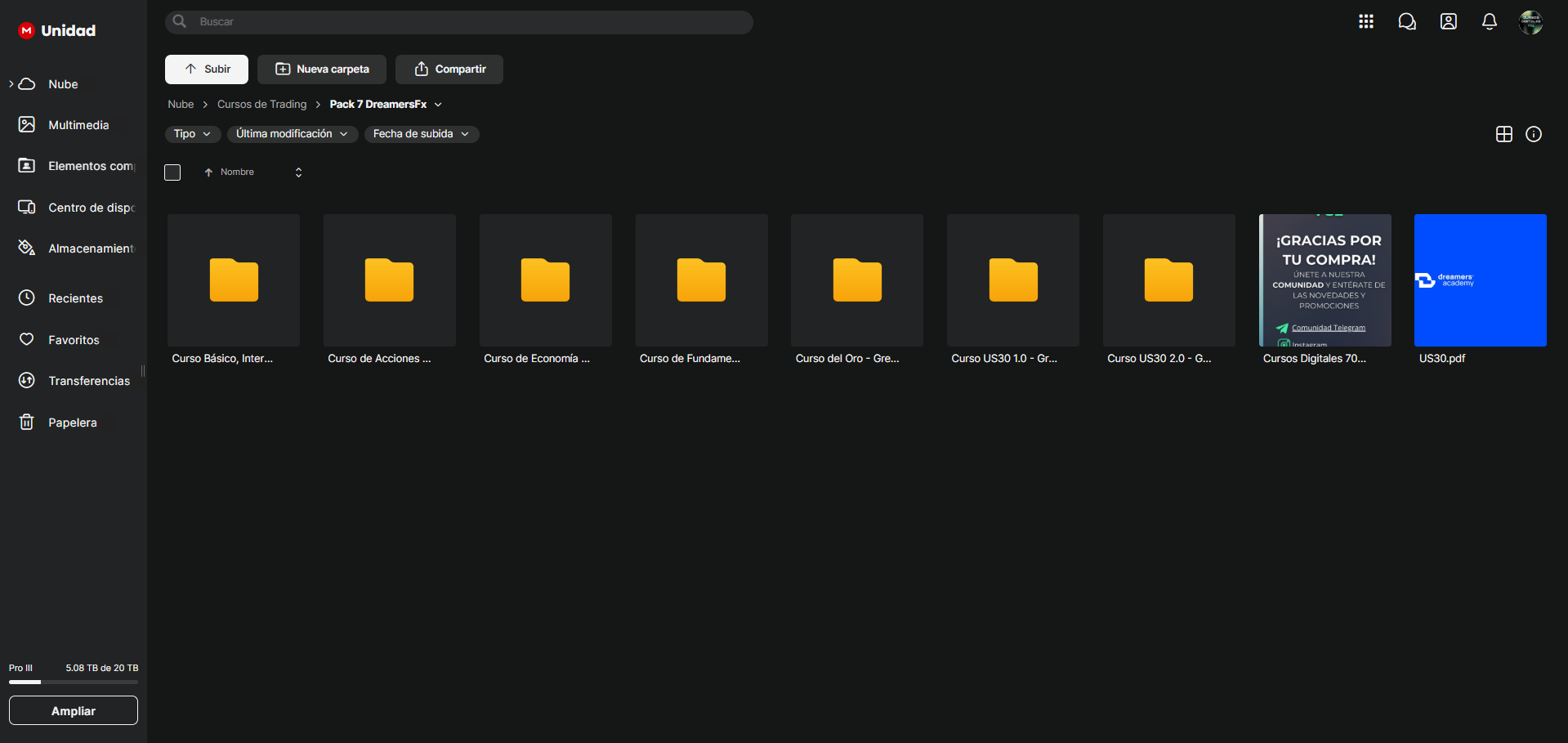Click the storage usage progress bar

[x=74, y=682]
